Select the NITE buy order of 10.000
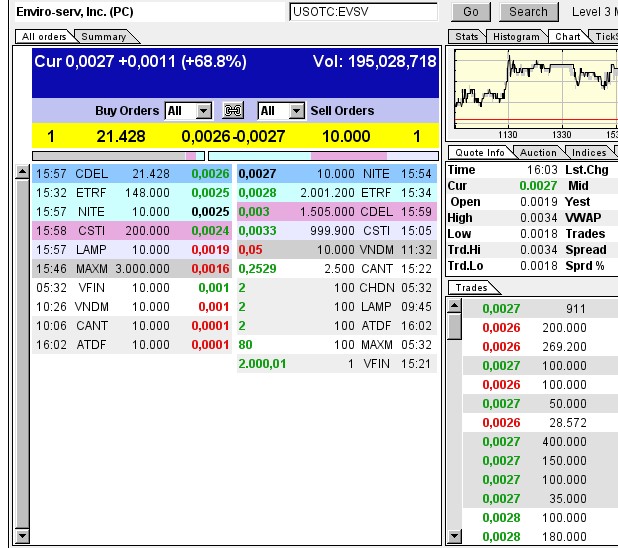This screenshot has width=618, height=548. click(132, 212)
